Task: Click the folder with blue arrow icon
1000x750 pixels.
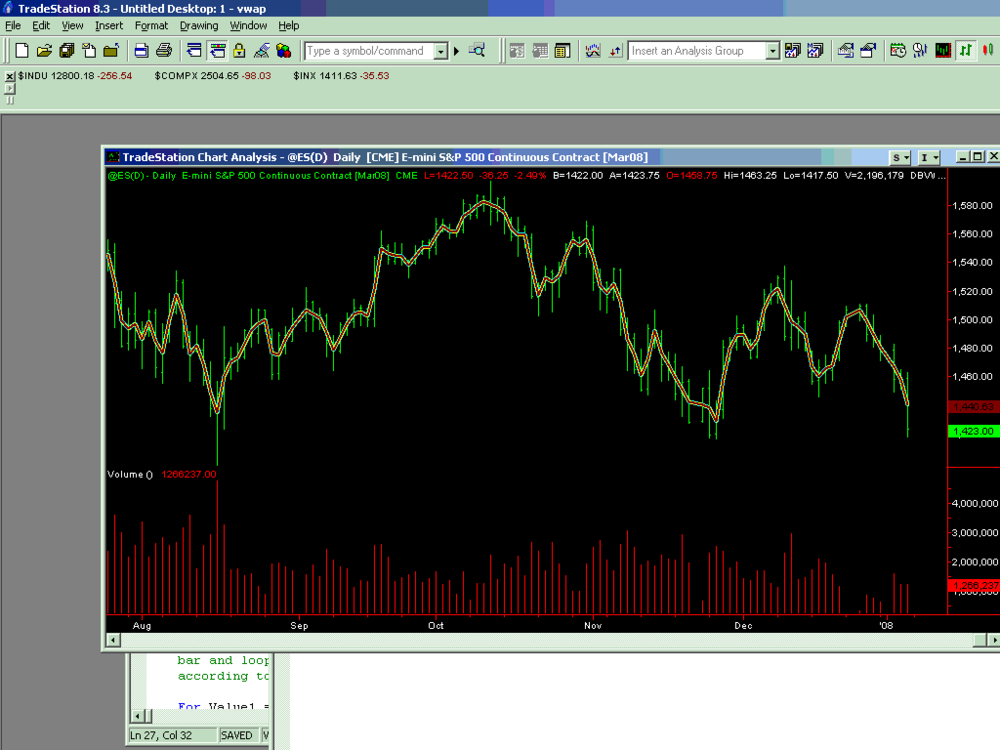Action: tap(111, 51)
